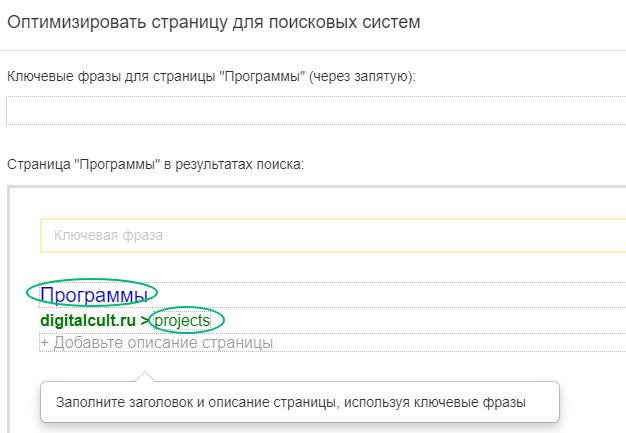Click the tooltip's upward arrow pointer
This screenshot has width=626, height=433.
[145, 376]
